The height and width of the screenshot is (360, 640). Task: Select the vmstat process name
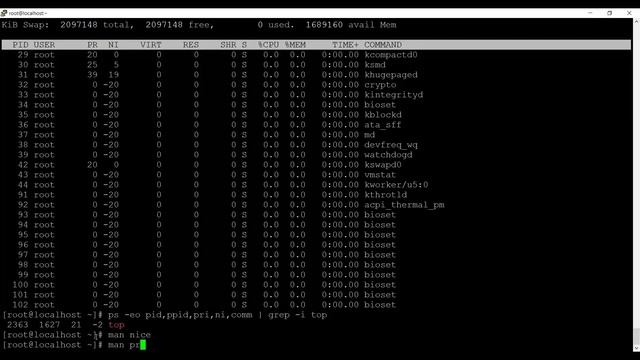pyautogui.click(x=380, y=175)
